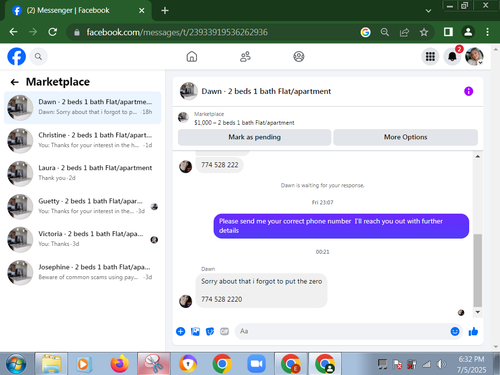
Task: Open account profile picture menu
Action: pos(474,57)
